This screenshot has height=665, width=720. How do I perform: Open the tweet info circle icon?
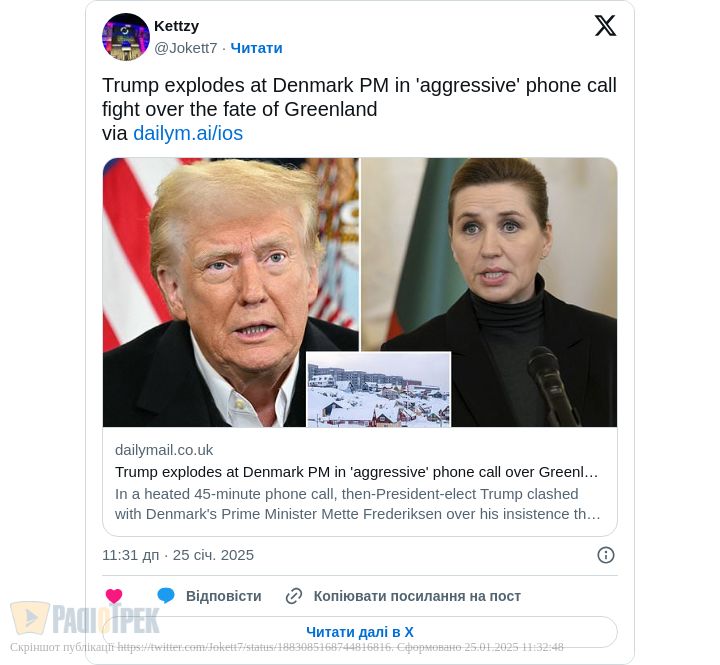pyautogui.click(x=606, y=555)
